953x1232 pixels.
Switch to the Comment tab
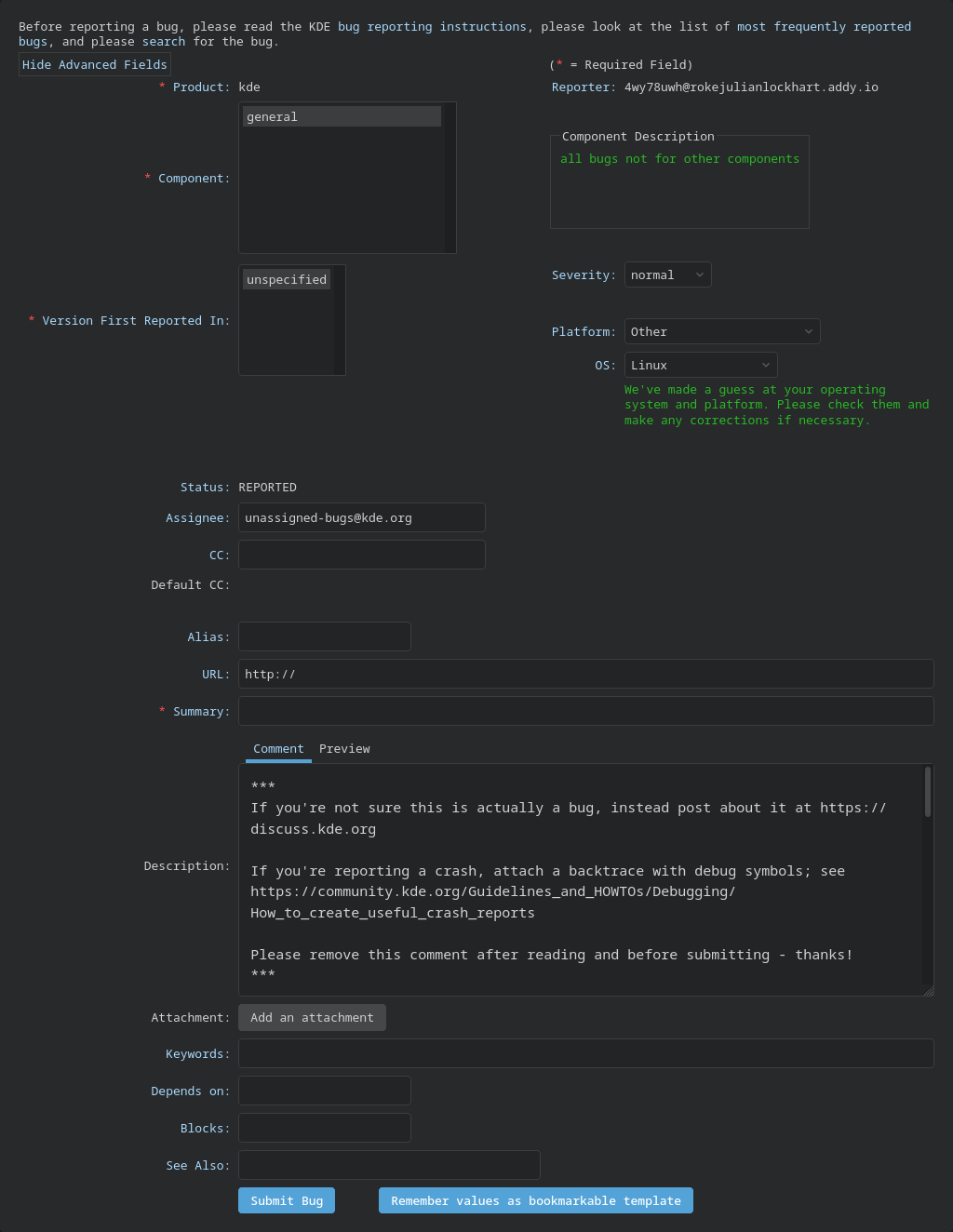tap(278, 749)
